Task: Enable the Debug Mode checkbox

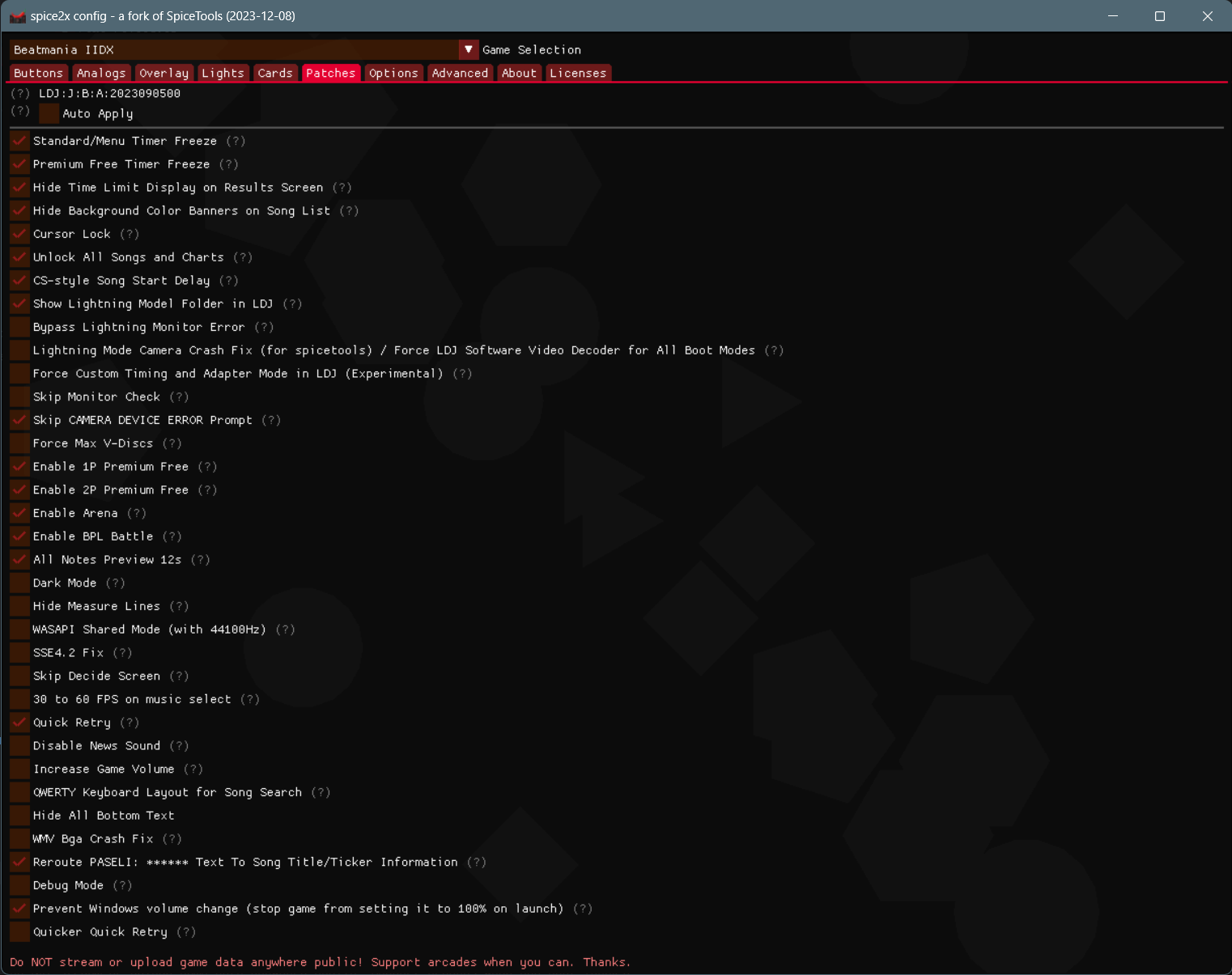Action: pyautogui.click(x=19, y=886)
